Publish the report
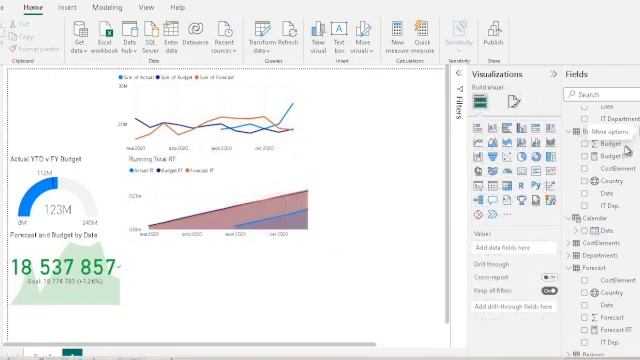 [493, 33]
